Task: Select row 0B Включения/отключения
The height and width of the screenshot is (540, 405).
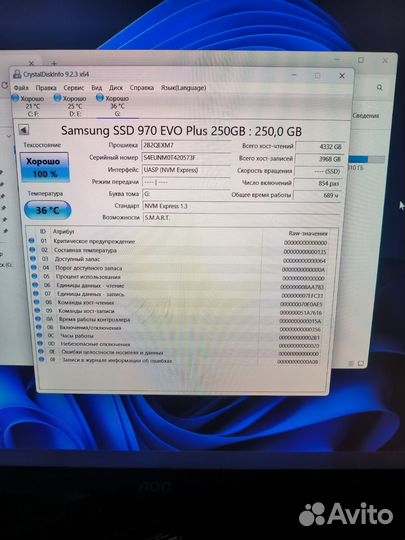Action: [x=180, y=328]
